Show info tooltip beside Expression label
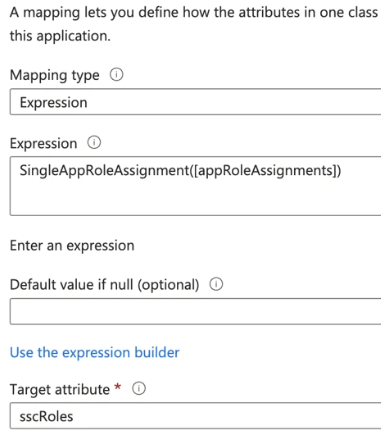Screen dimensions: 381x448 (x=94, y=143)
